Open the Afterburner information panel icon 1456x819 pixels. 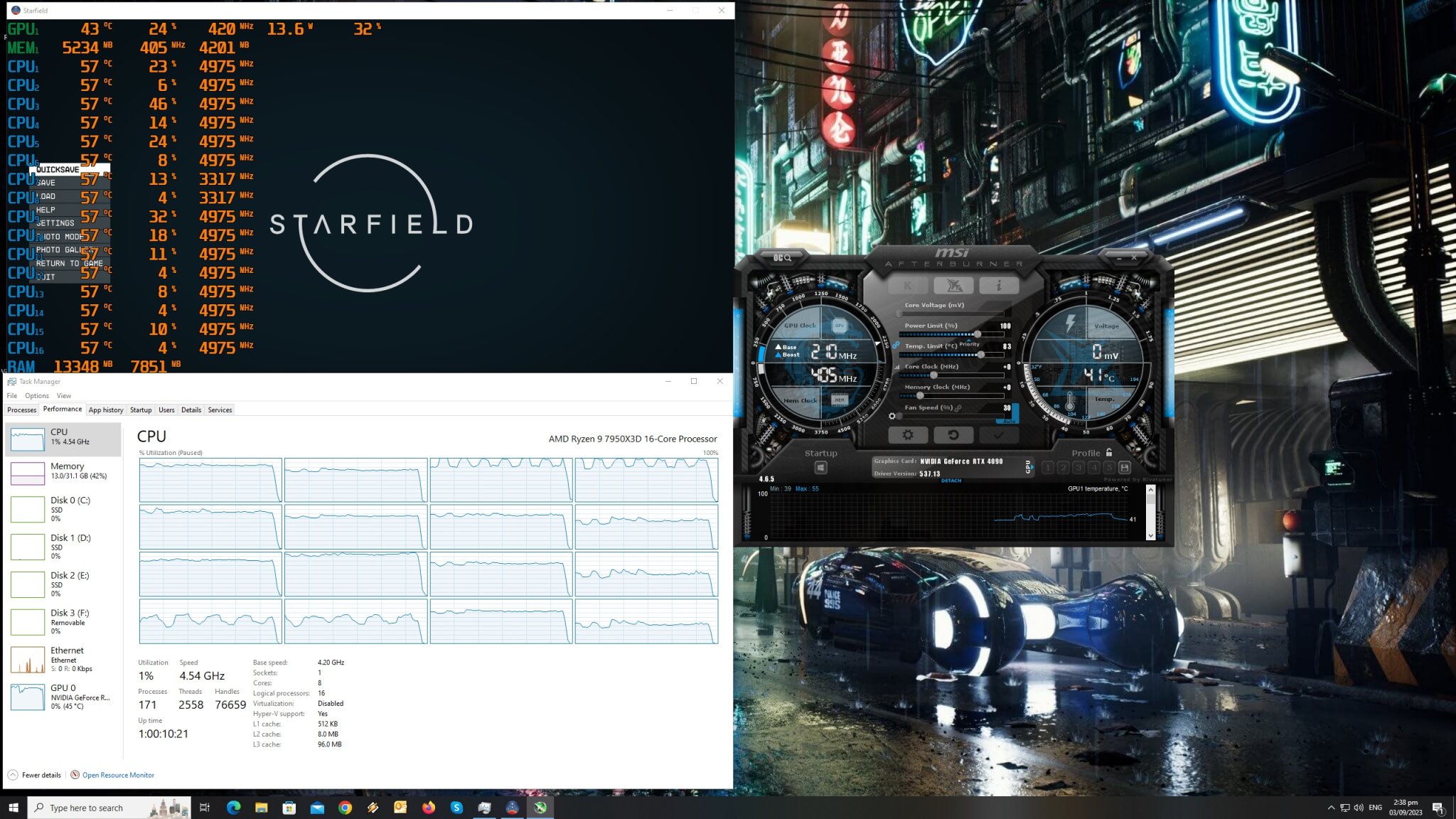(x=1000, y=285)
